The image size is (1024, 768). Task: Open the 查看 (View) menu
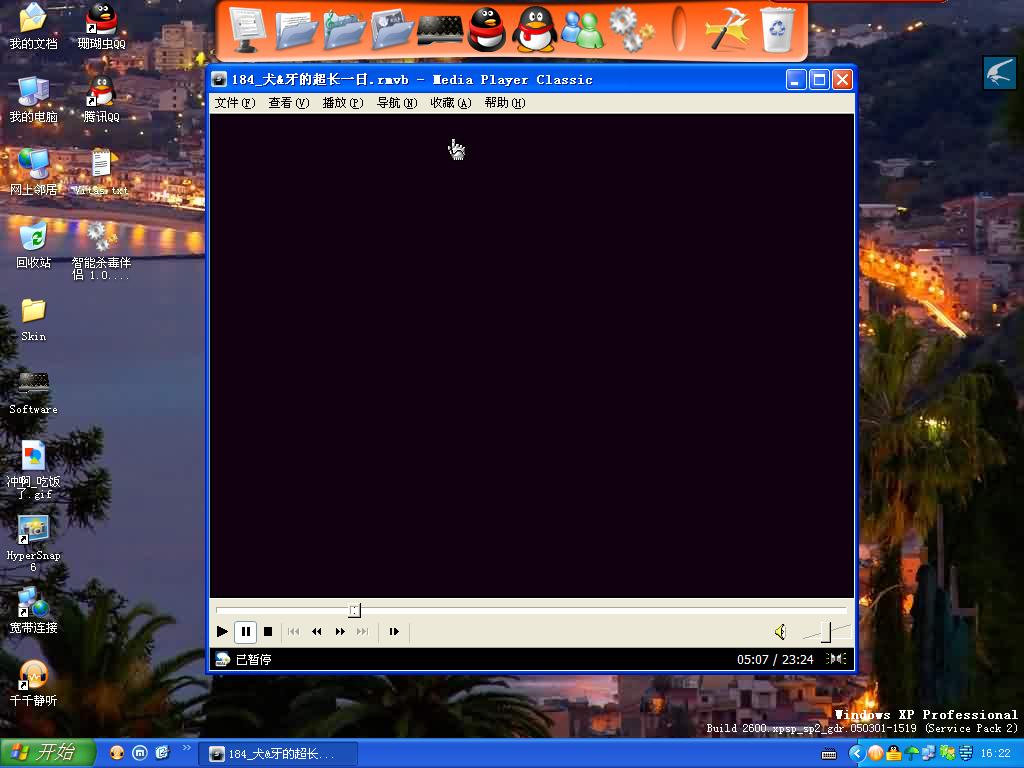pos(288,103)
